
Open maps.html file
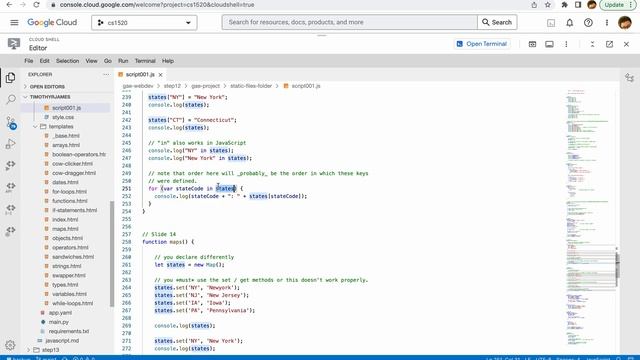(65, 229)
